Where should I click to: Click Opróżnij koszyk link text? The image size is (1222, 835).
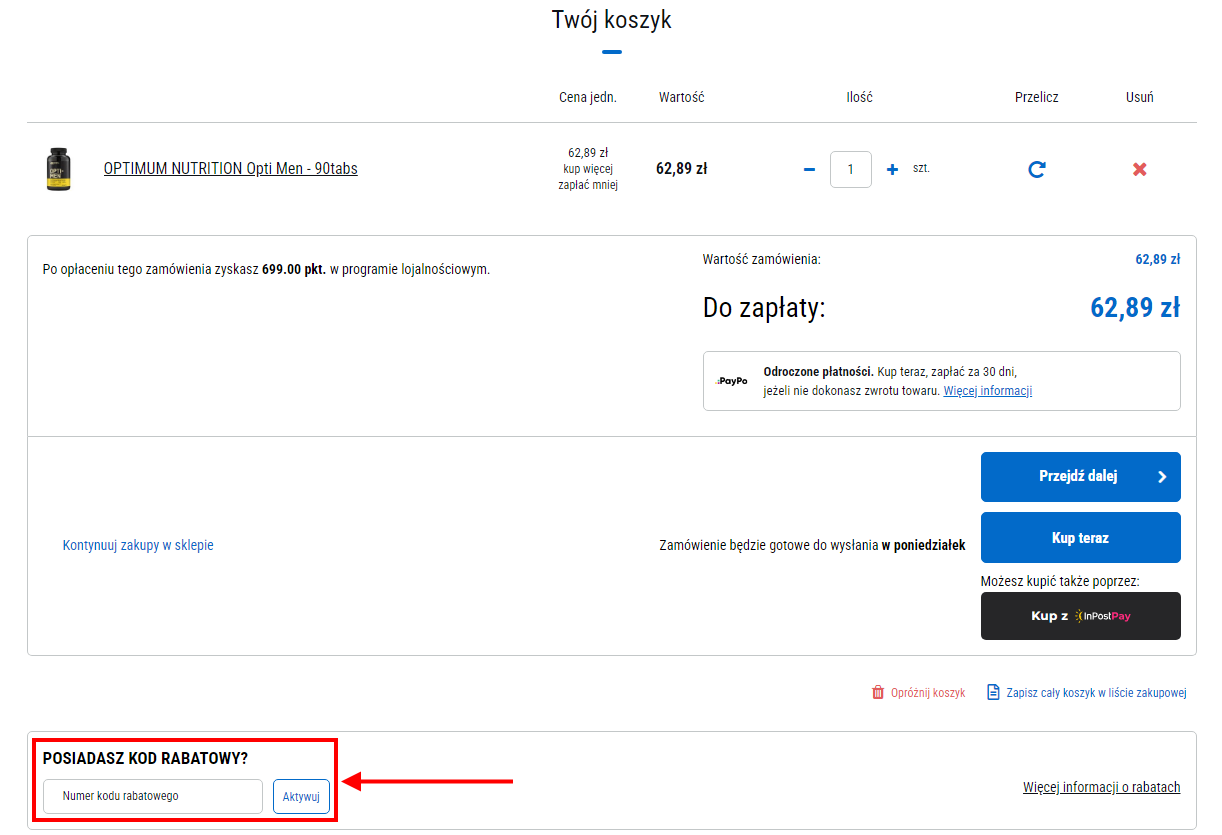pyautogui.click(x=928, y=693)
